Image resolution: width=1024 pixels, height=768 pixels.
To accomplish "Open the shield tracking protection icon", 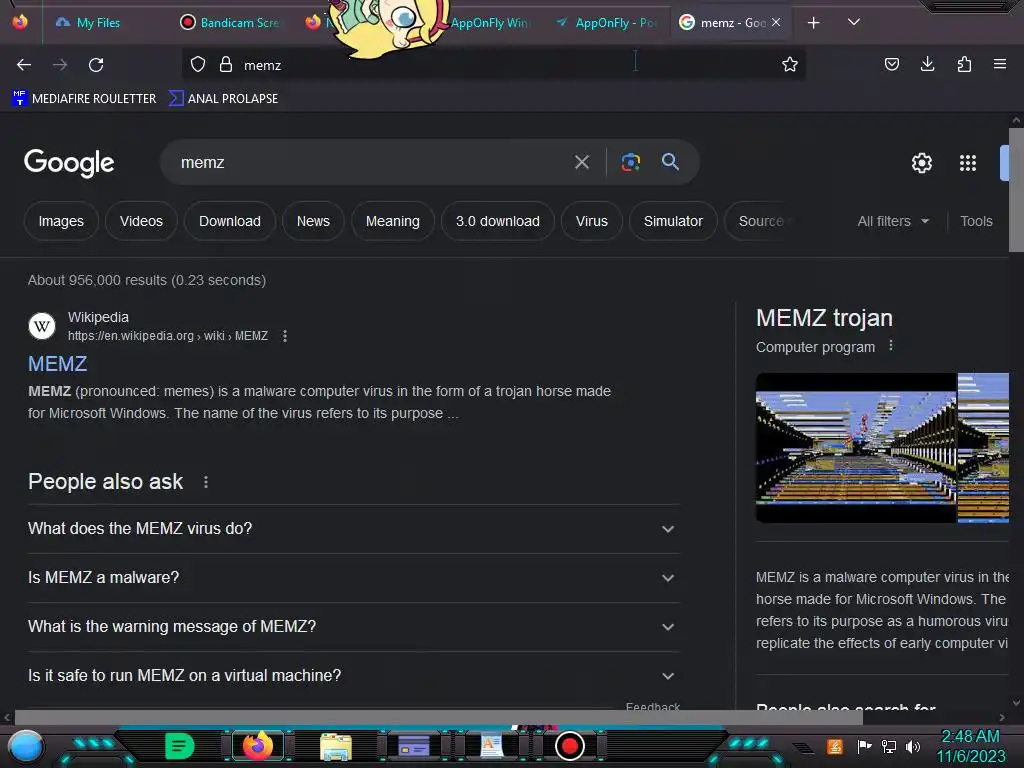I will point(198,65).
